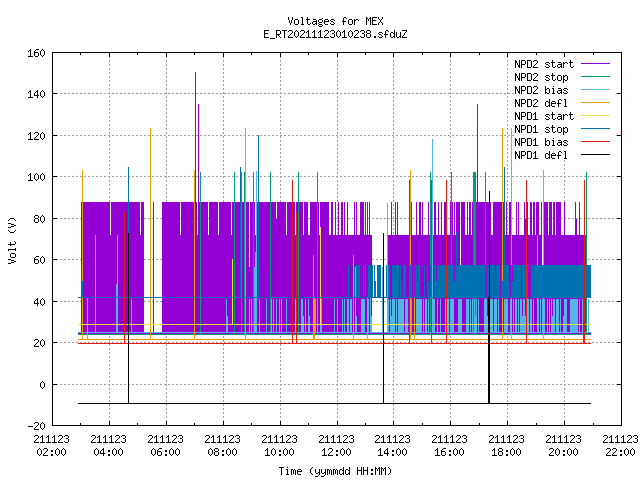Click the file name E_RT20211123010238.sfduZ subtitle
Image resolution: width=640 pixels, height=480 pixels.
[x=336, y=34]
